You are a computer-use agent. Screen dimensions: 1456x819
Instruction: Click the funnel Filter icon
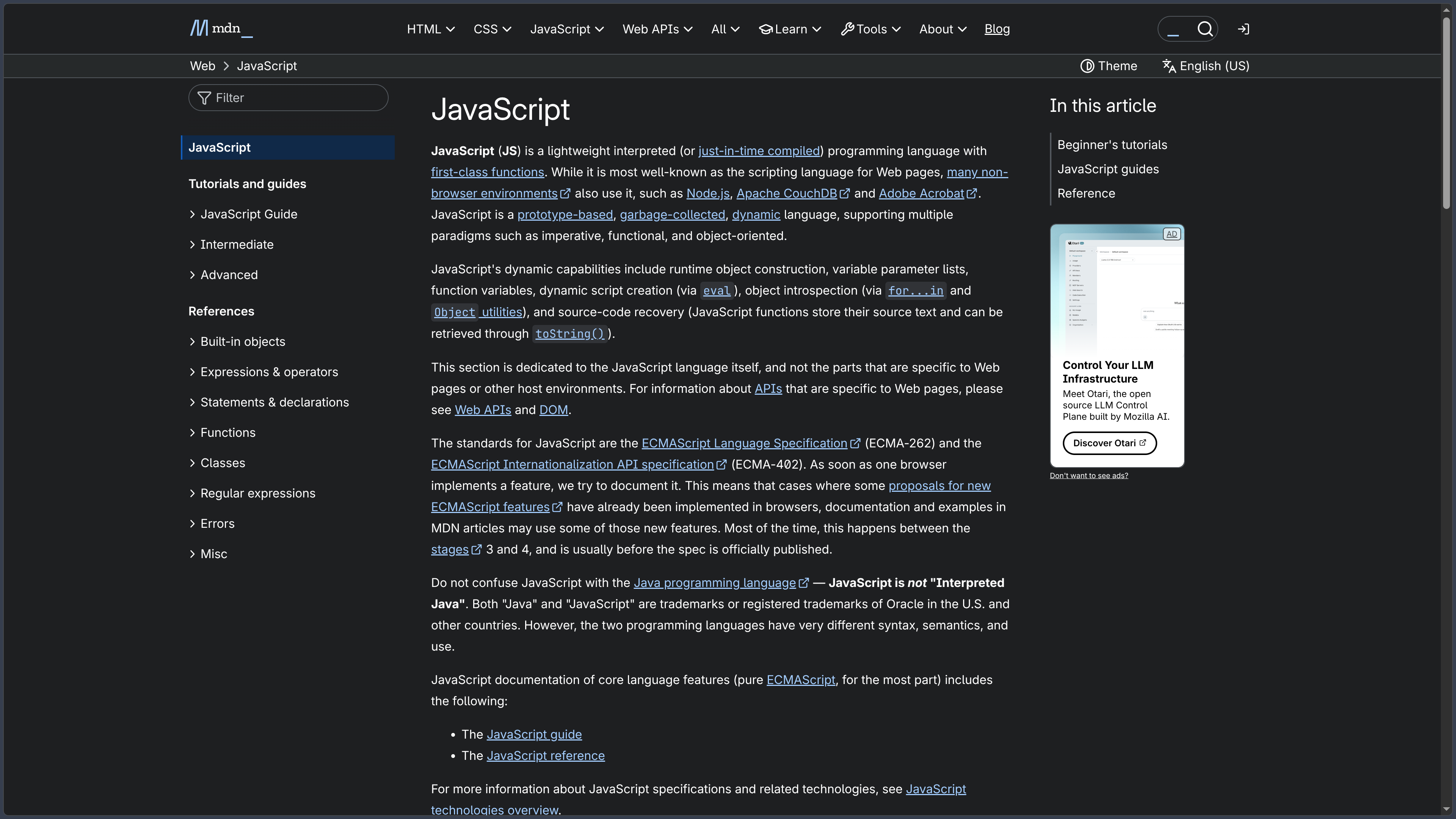tap(204, 98)
